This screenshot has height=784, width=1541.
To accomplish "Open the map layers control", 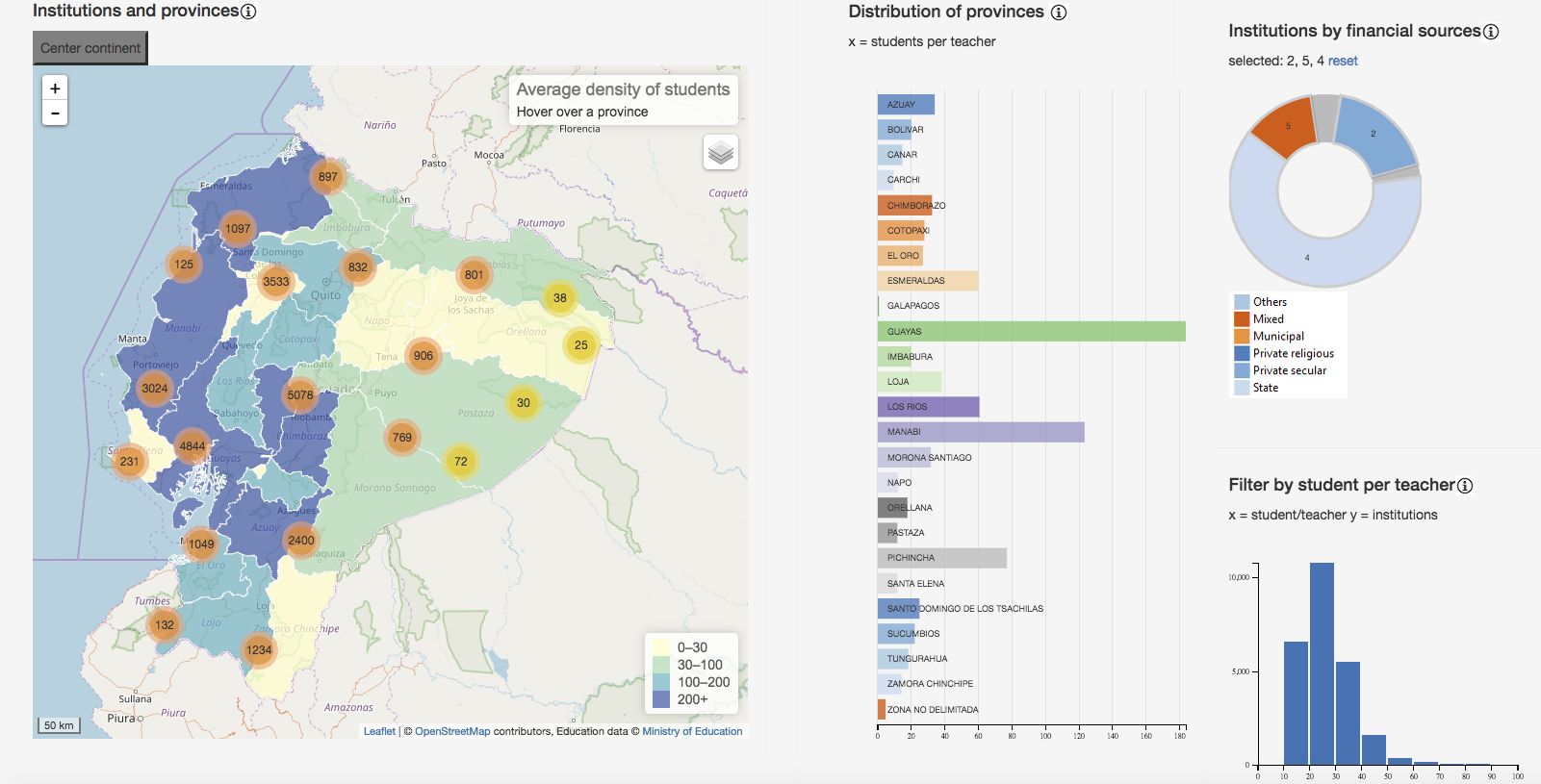I will 721,152.
